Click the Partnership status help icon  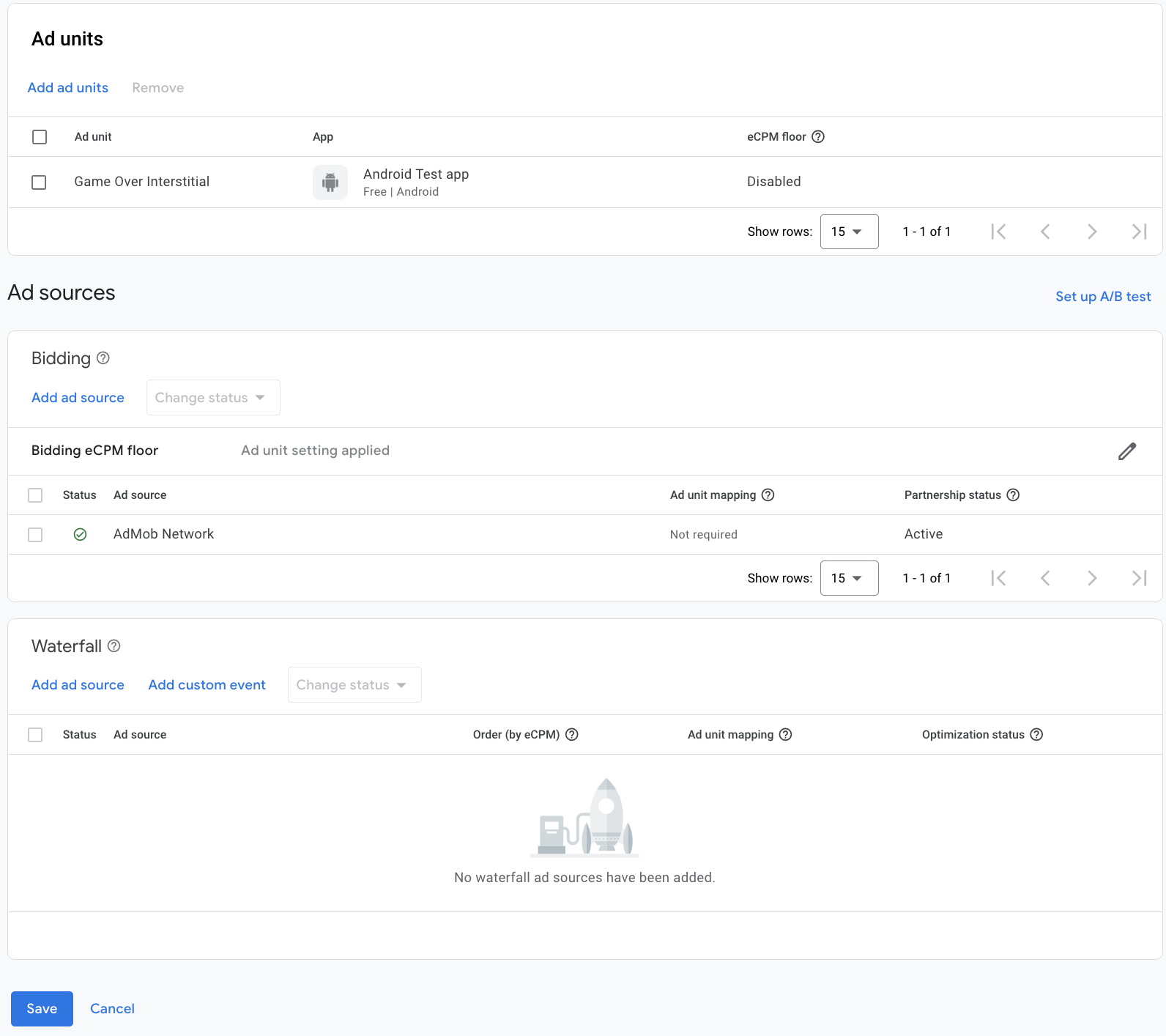(x=1013, y=495)
